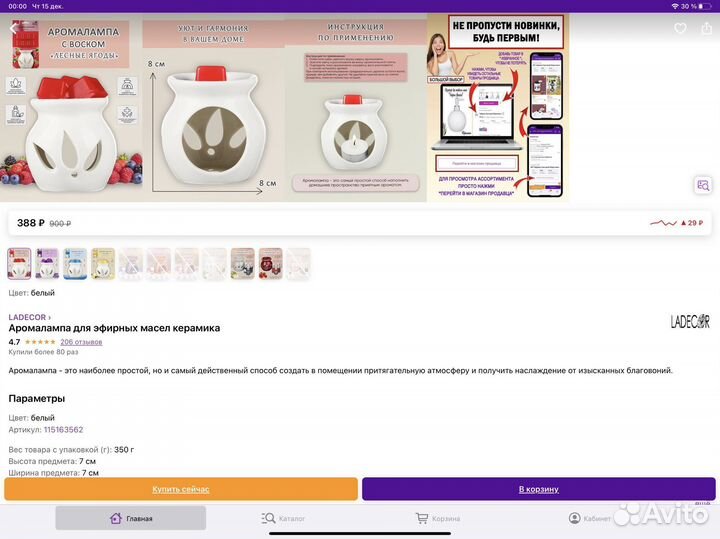Open the wifi status icon

(675, 6)
